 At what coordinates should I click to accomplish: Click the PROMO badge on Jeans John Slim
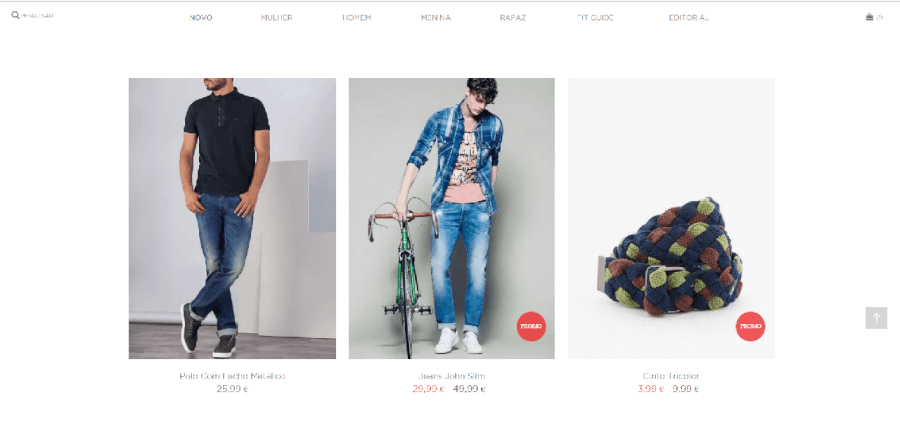tap(531, 326)
